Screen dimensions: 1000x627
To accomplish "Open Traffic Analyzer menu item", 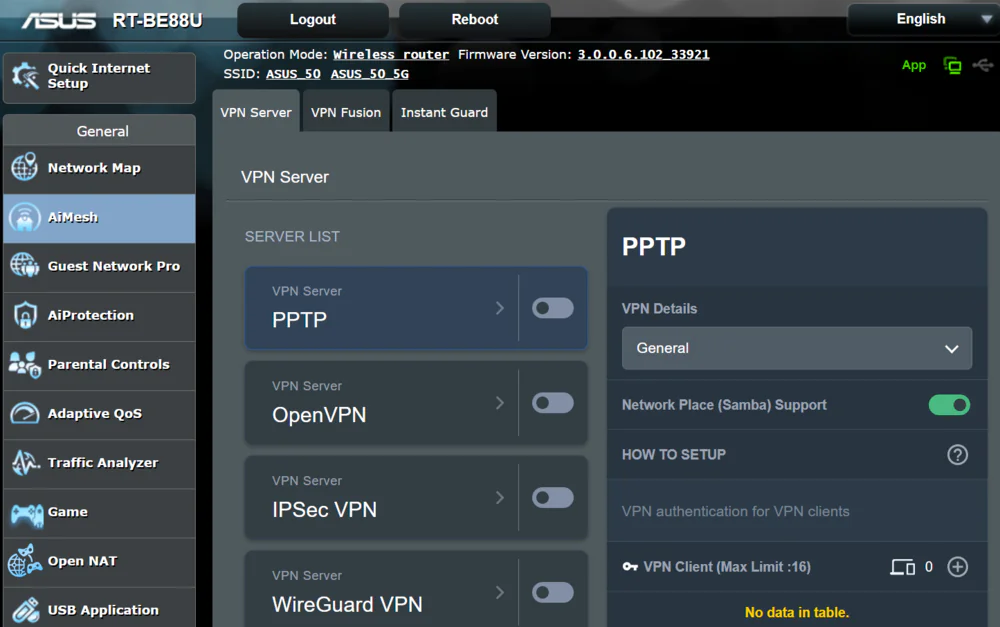I will click(x=99, y=463).
